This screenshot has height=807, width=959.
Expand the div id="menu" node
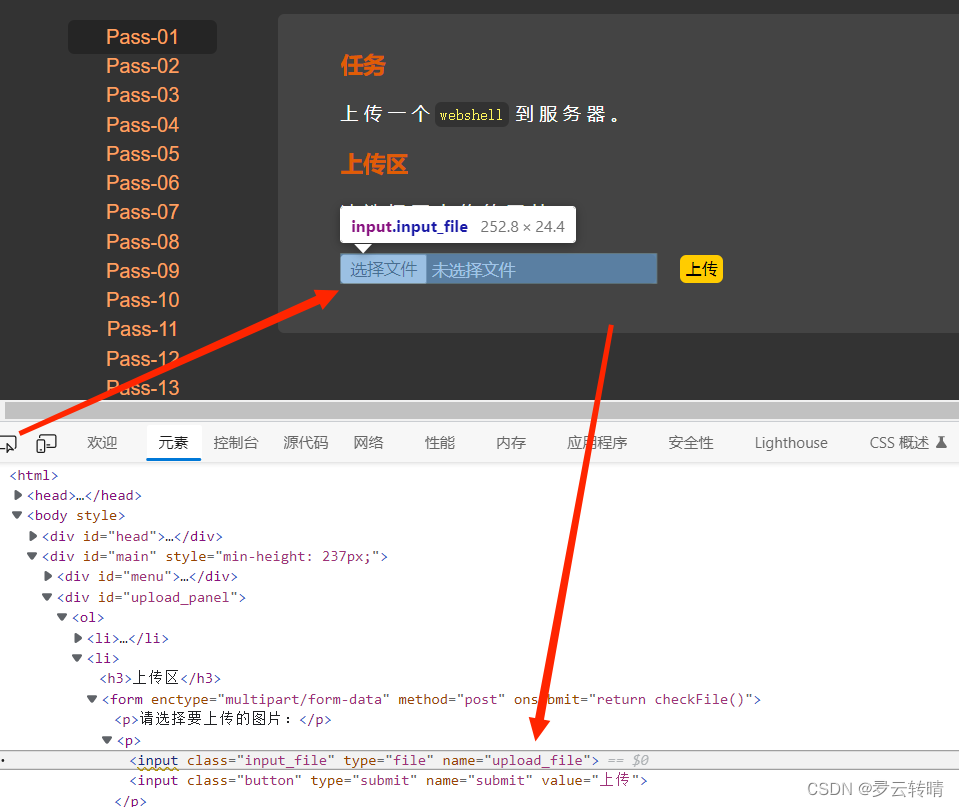point(48,576)
